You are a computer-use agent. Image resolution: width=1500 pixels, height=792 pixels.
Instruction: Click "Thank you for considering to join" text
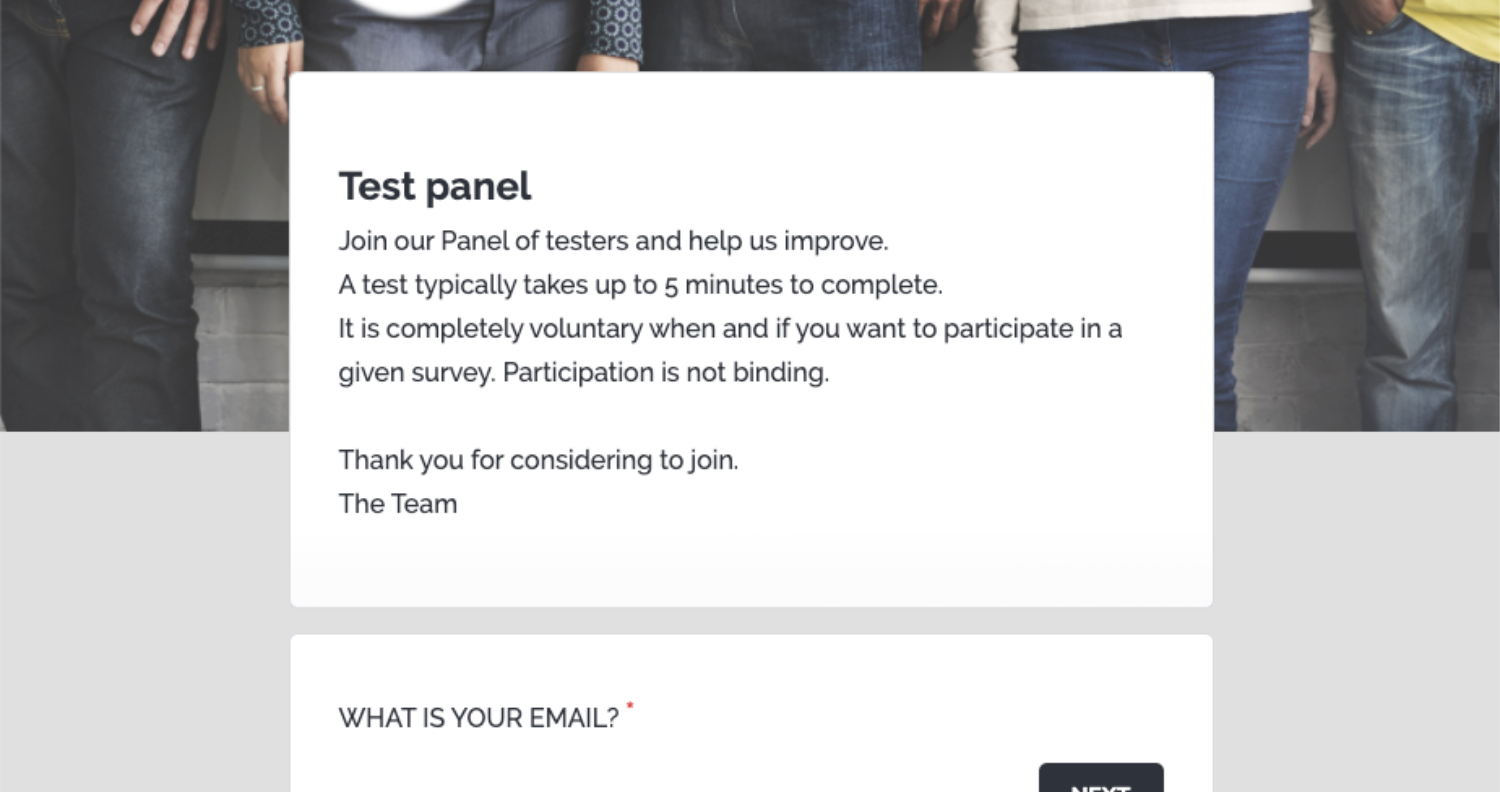538,460
